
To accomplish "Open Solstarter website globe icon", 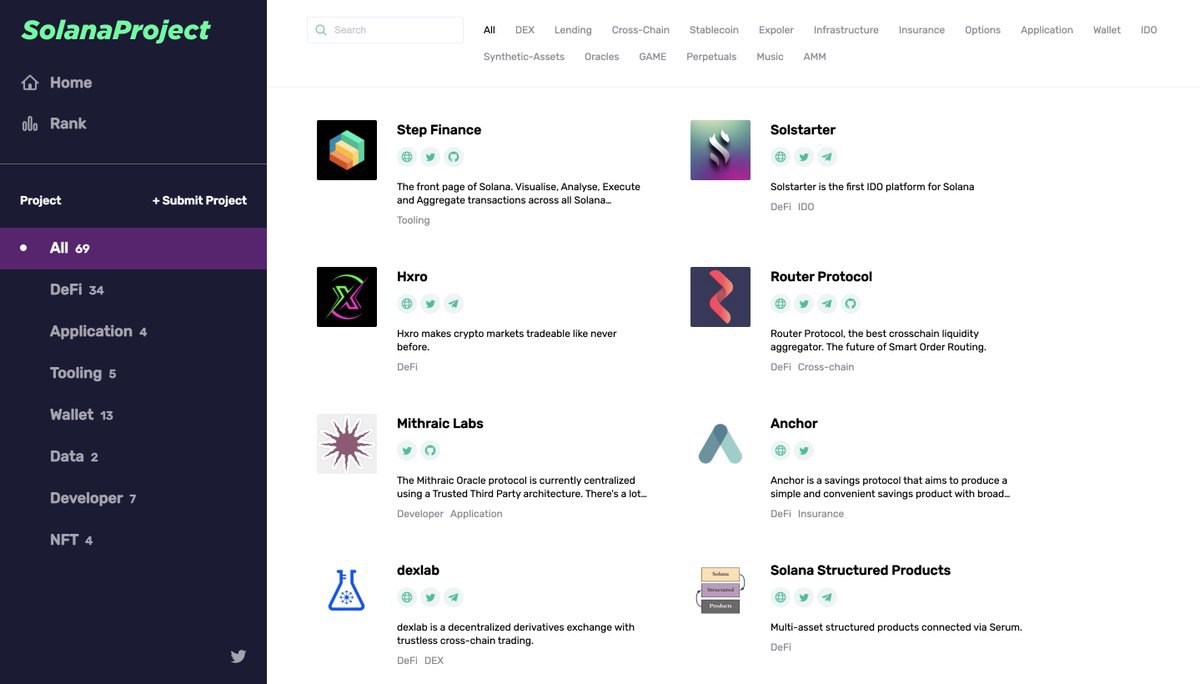I will [x=781, y=157].
